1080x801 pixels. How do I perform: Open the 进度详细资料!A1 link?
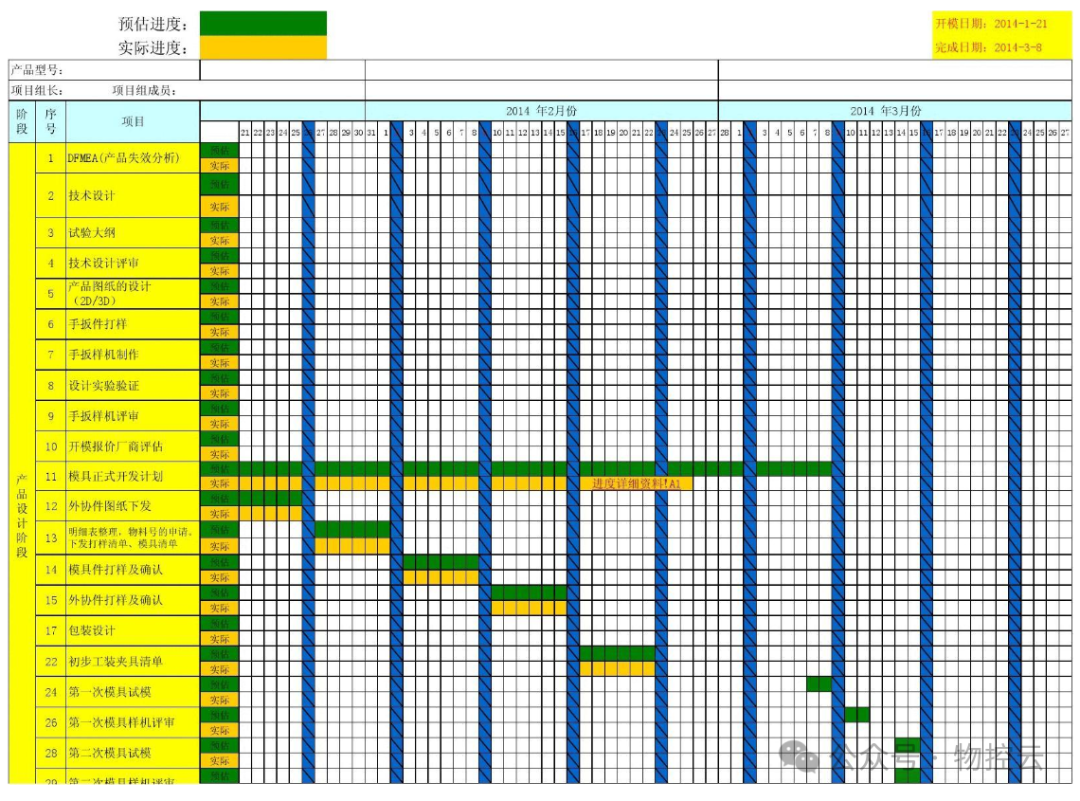pos(636,483)
